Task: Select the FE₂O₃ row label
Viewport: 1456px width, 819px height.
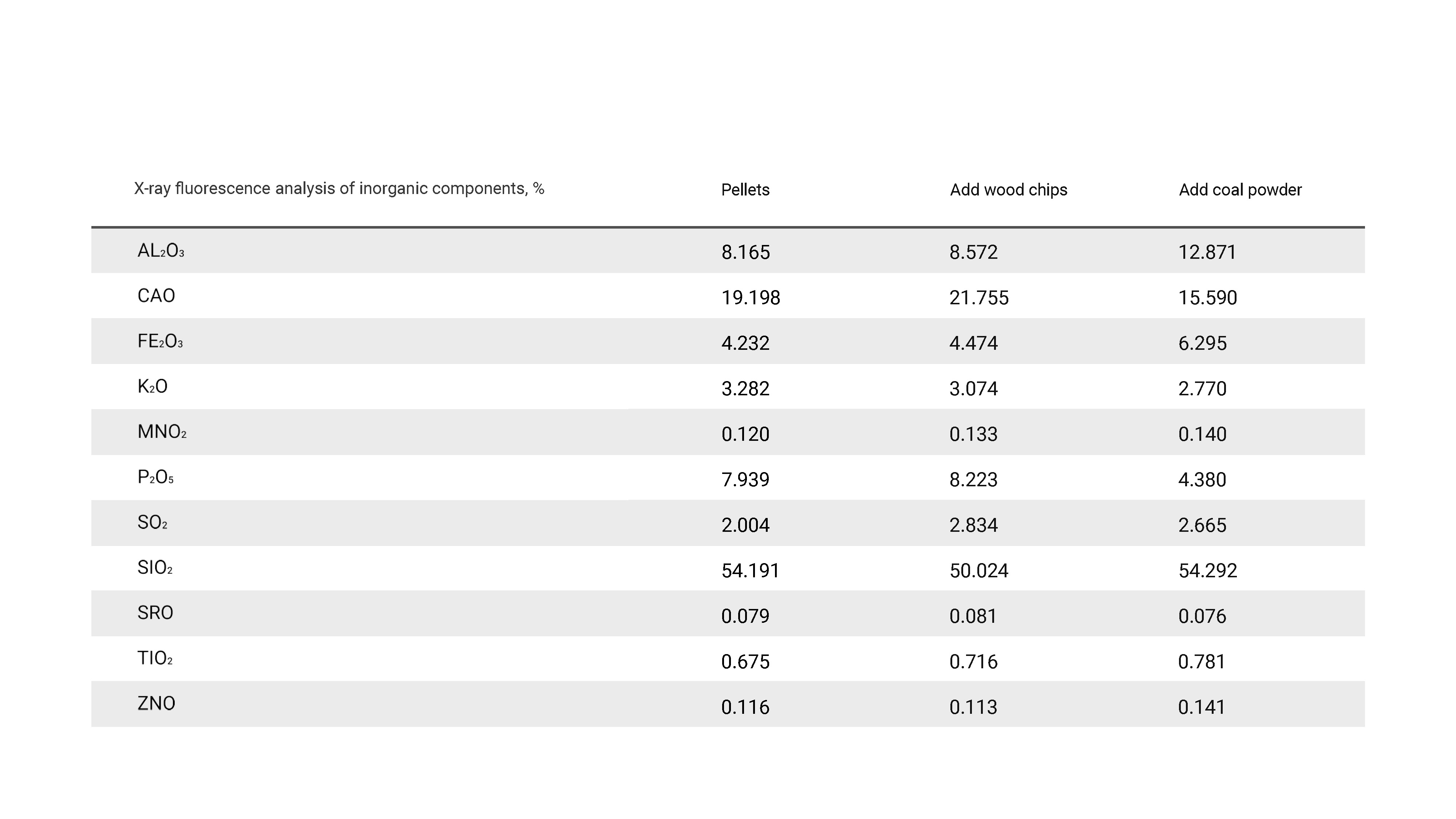Action: (160, 342)
